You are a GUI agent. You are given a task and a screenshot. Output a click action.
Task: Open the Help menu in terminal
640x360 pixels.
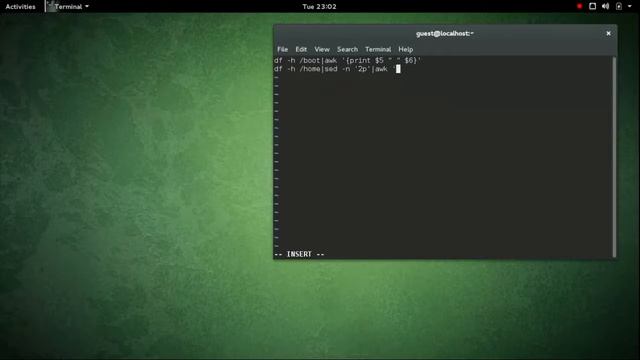(x=406, y=49)
